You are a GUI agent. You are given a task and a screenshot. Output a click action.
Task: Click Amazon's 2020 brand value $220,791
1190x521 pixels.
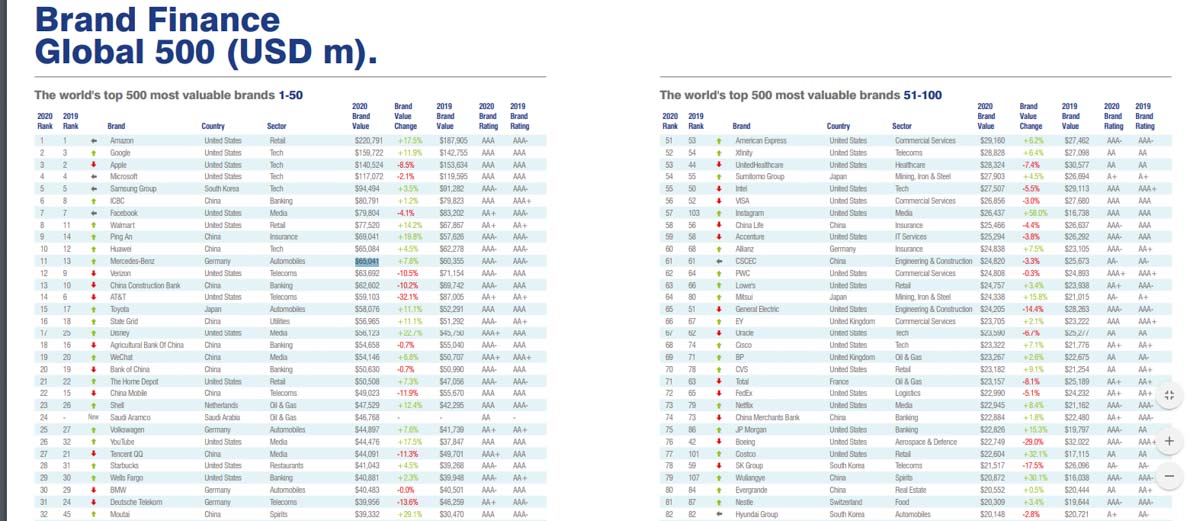[x=369, y=141]
